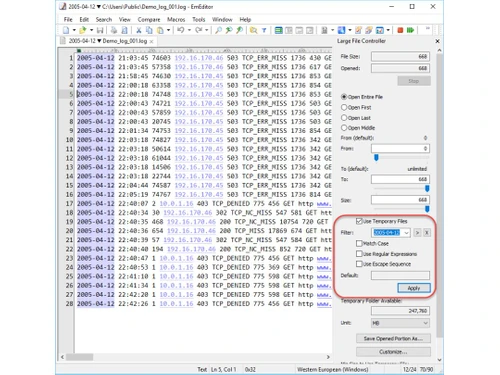Click the Apply button
500x375 pixels.
click(x=414, y=288)
